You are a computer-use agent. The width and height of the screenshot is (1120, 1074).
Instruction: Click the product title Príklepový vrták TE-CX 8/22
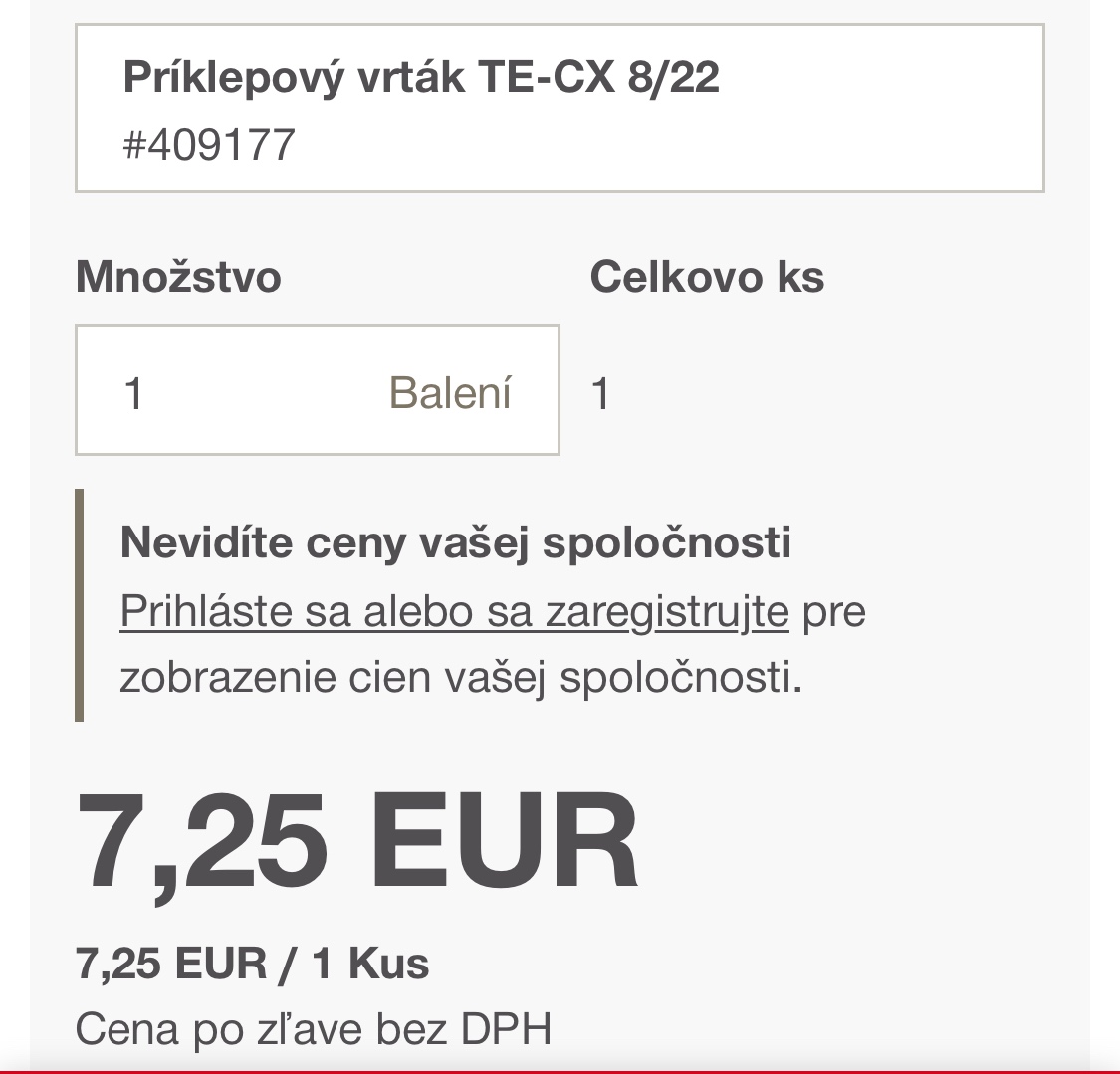pyautogui.click(x=420, y=77)
